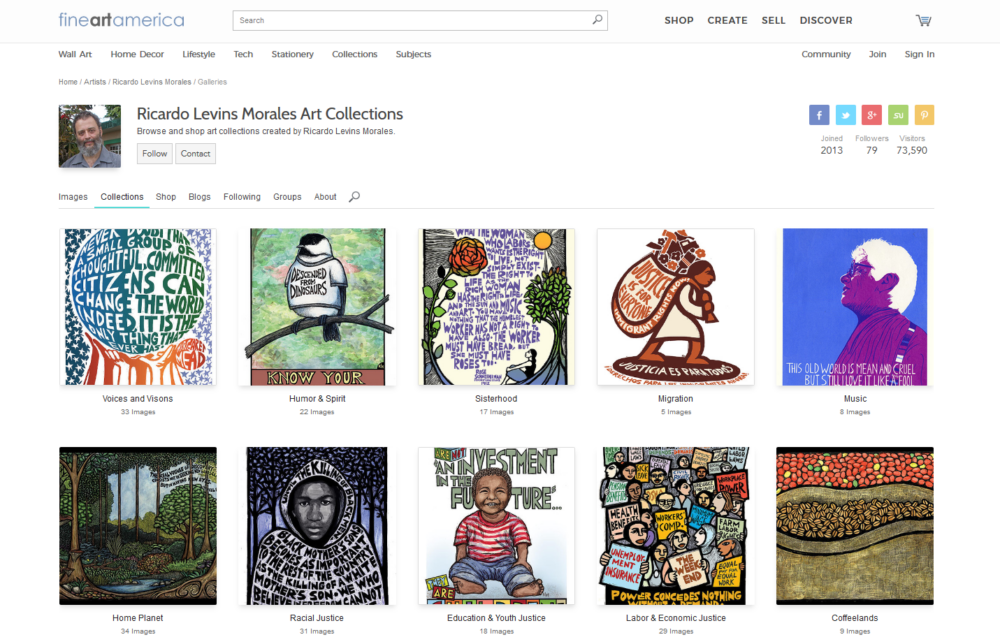1000x644 pixels.
Task: Click the Home Planet title link
Action: (138, 618)
